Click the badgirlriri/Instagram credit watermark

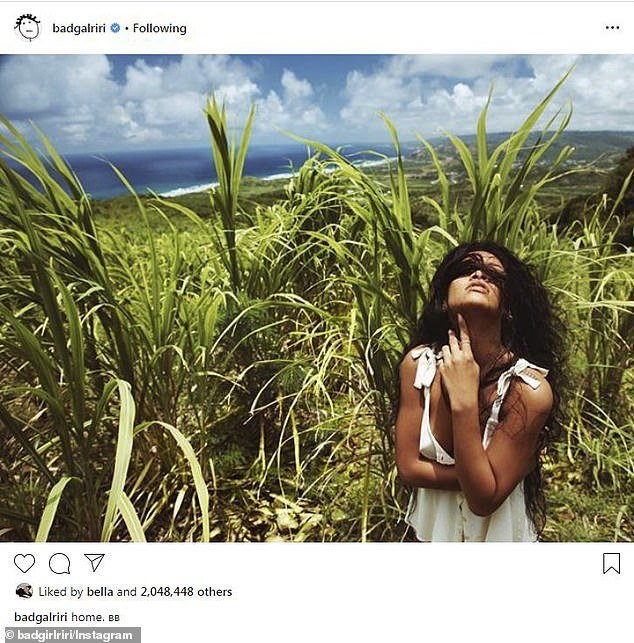click(70, 635)
